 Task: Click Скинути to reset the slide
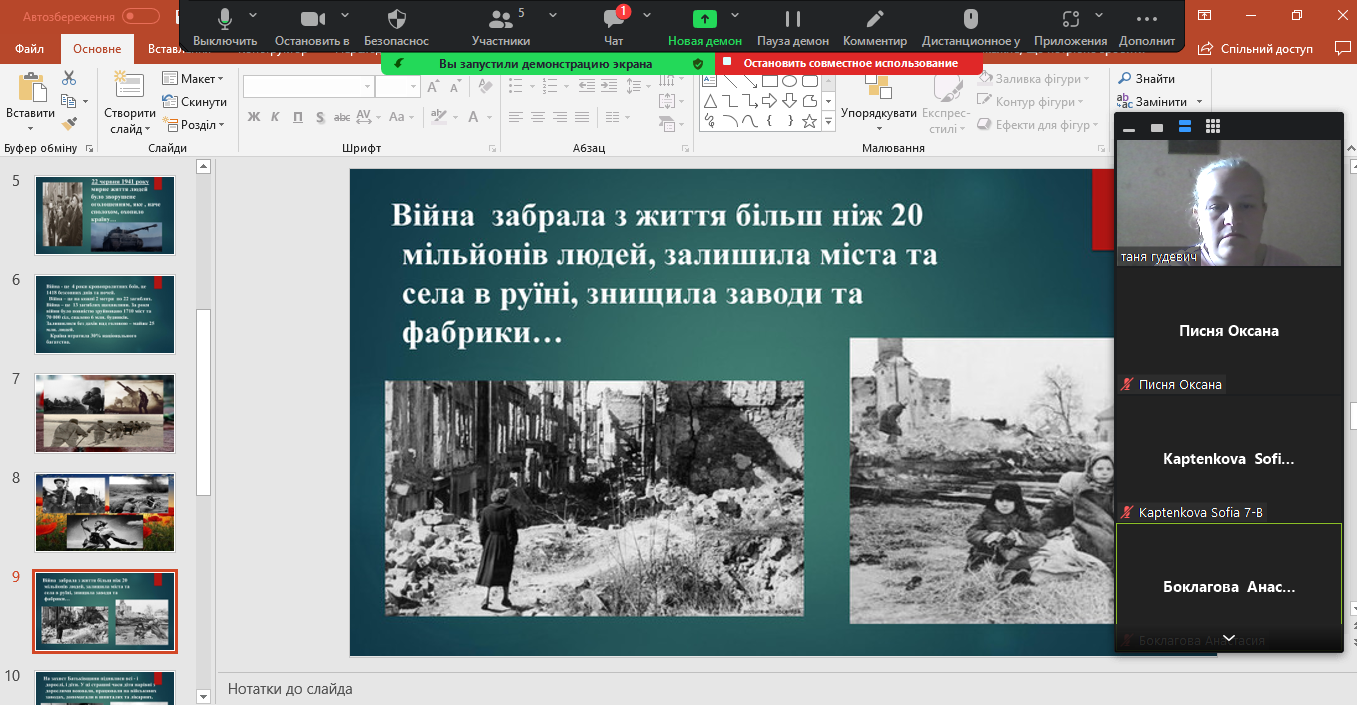point(194,102)
